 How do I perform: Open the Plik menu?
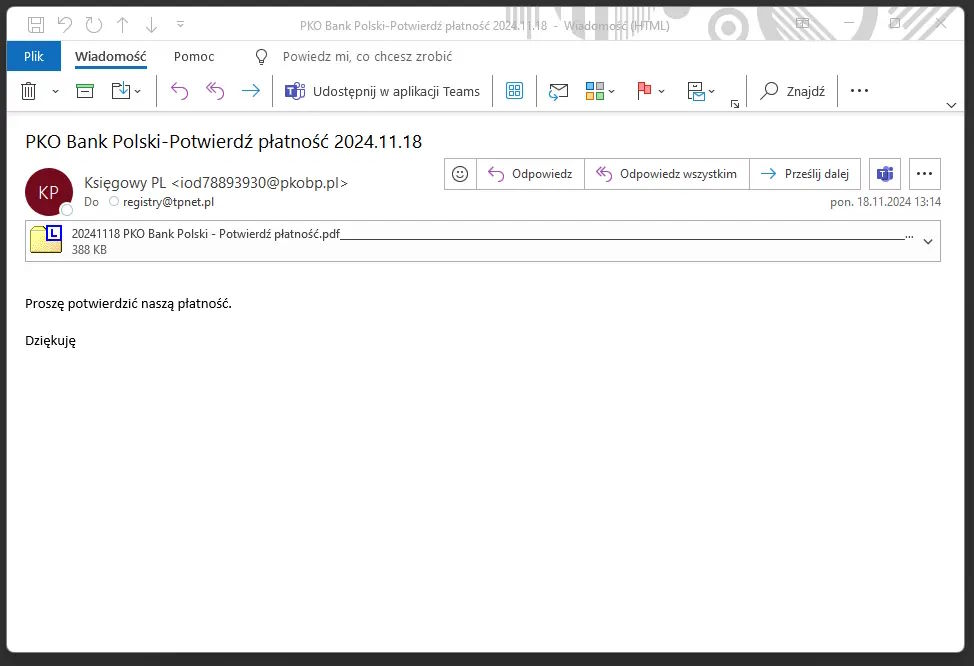(x=34, y=57)
